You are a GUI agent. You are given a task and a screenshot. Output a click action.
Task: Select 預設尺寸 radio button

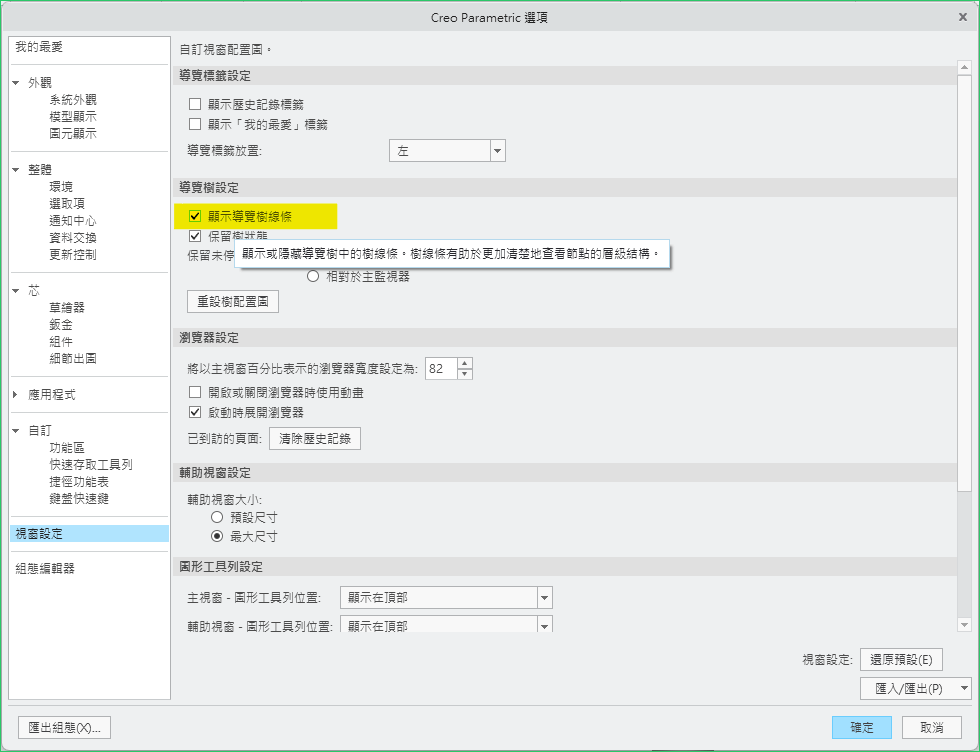(x=216, y=517)
